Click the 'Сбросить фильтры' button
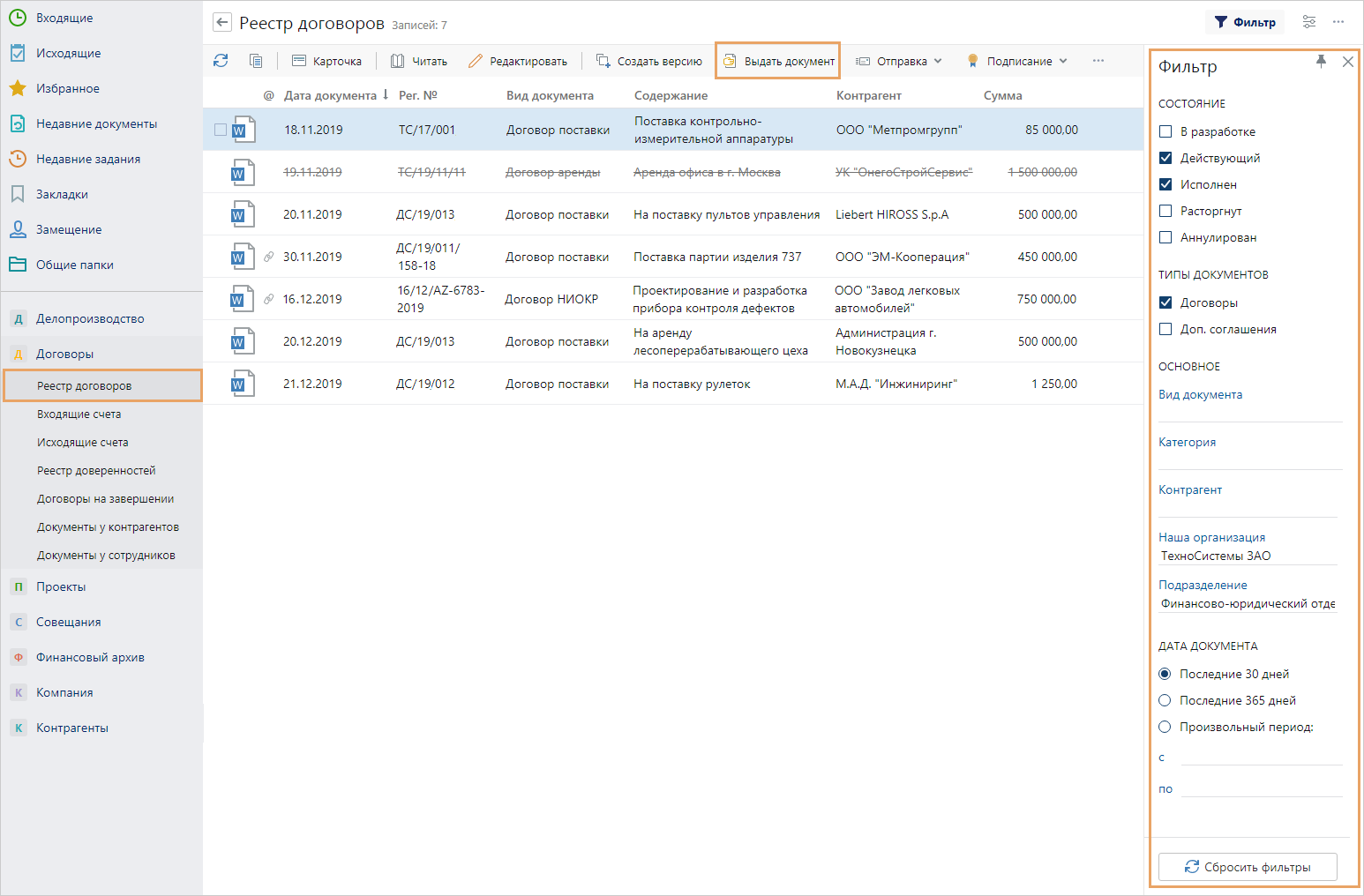This screenshot has height=896, width=1364. pyautogui.click(x=1248, y=867)
